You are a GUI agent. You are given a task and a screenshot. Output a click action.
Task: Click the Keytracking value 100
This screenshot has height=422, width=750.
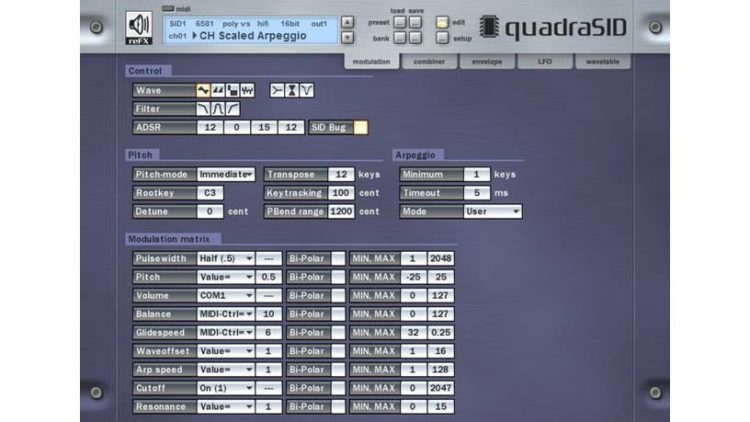point(341,193)
